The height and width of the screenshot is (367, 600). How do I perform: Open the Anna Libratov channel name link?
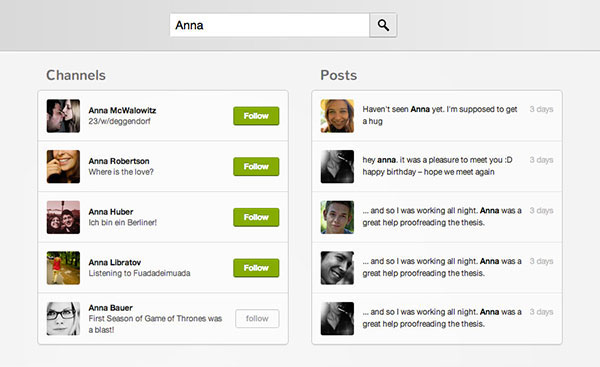[x=115, y=263]
